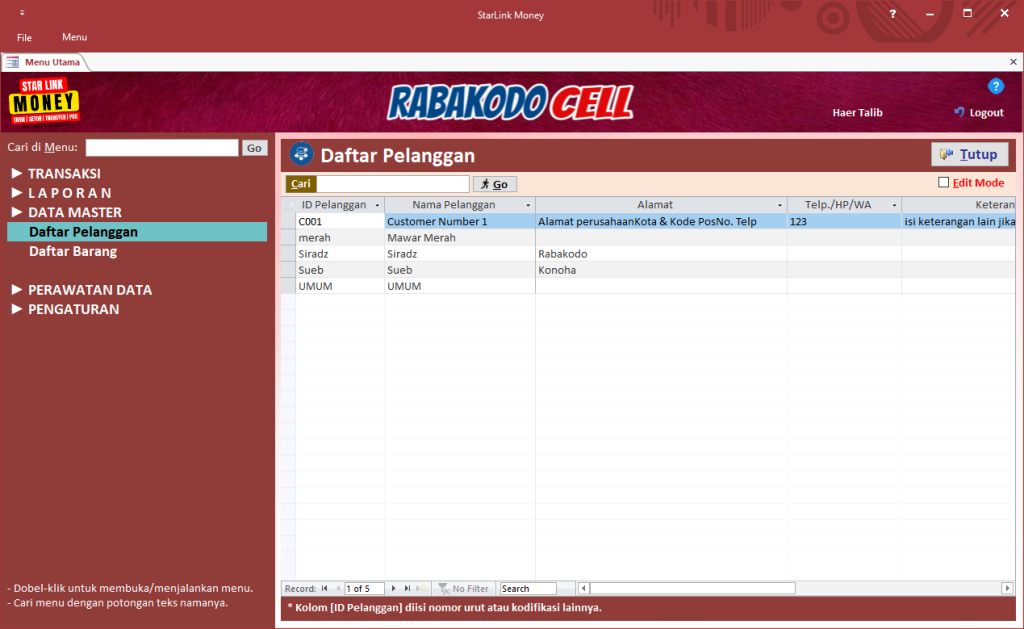Select the row selector for UMUM

tap(288, 286)
